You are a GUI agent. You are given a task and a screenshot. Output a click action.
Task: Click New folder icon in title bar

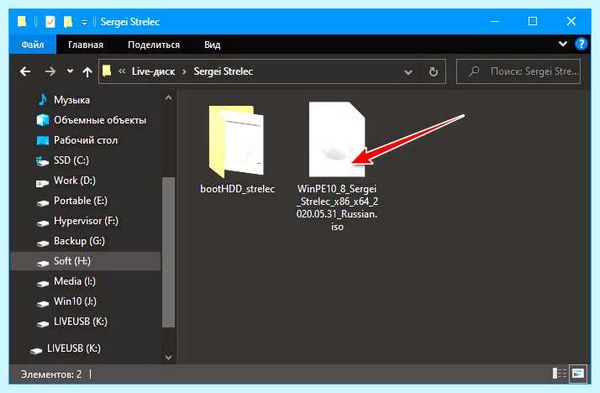point(68,22)
